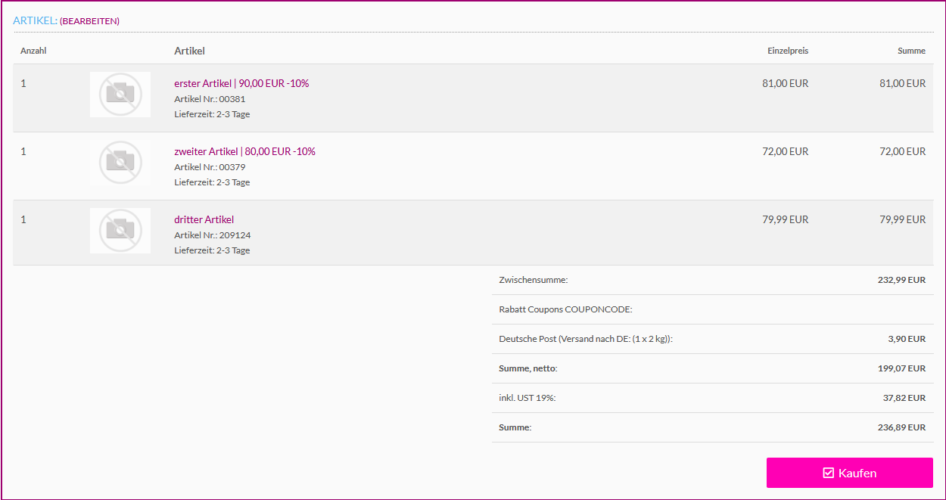
Task: Click the Anzahl value 1 of dritter Artikel
Action: [x=24, y=220]
